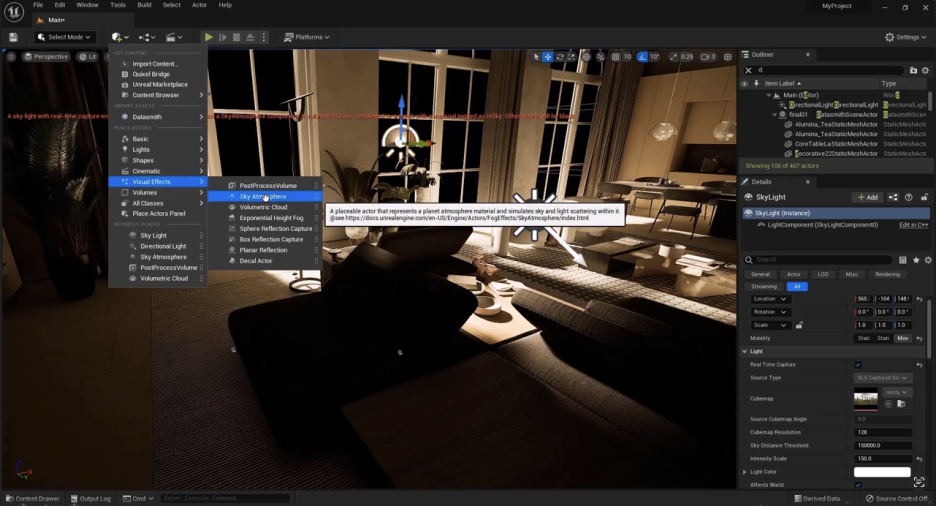Screen dimensions: 936x506
Task: Toggle grid snapping icon
Action: [615, 57]
